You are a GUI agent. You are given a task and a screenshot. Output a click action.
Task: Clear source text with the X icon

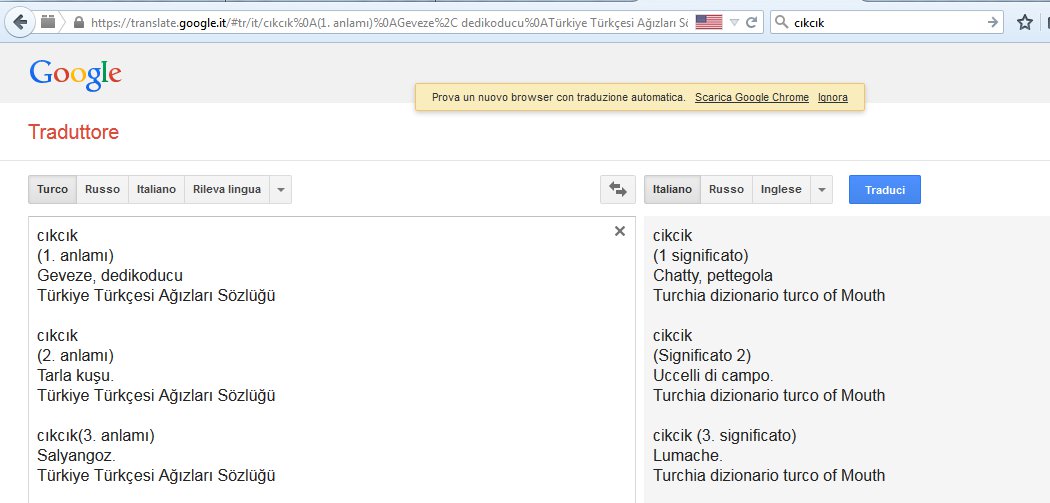pyautogui.click(x=619, y=231)
